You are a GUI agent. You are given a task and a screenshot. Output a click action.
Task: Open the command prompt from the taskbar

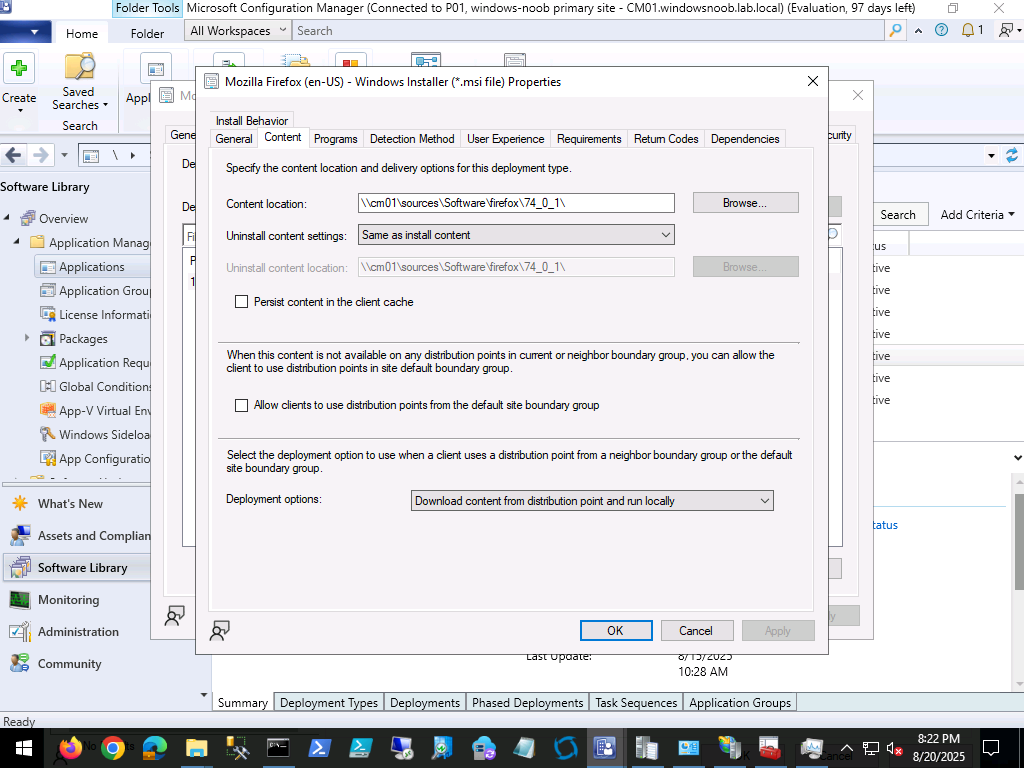[x=278, y=748]
